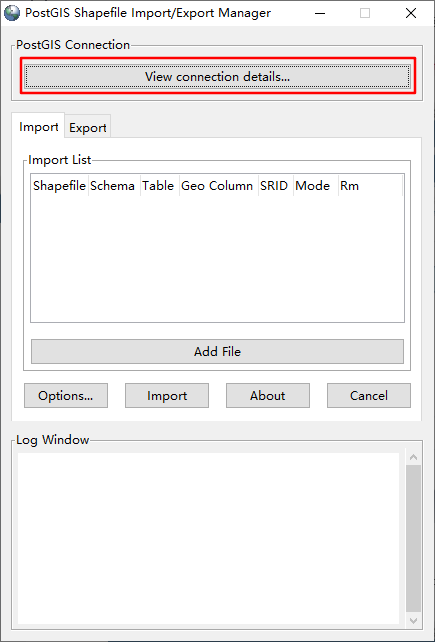Select the Mode column header
The image size is (435, 642).
pos(316,186)
